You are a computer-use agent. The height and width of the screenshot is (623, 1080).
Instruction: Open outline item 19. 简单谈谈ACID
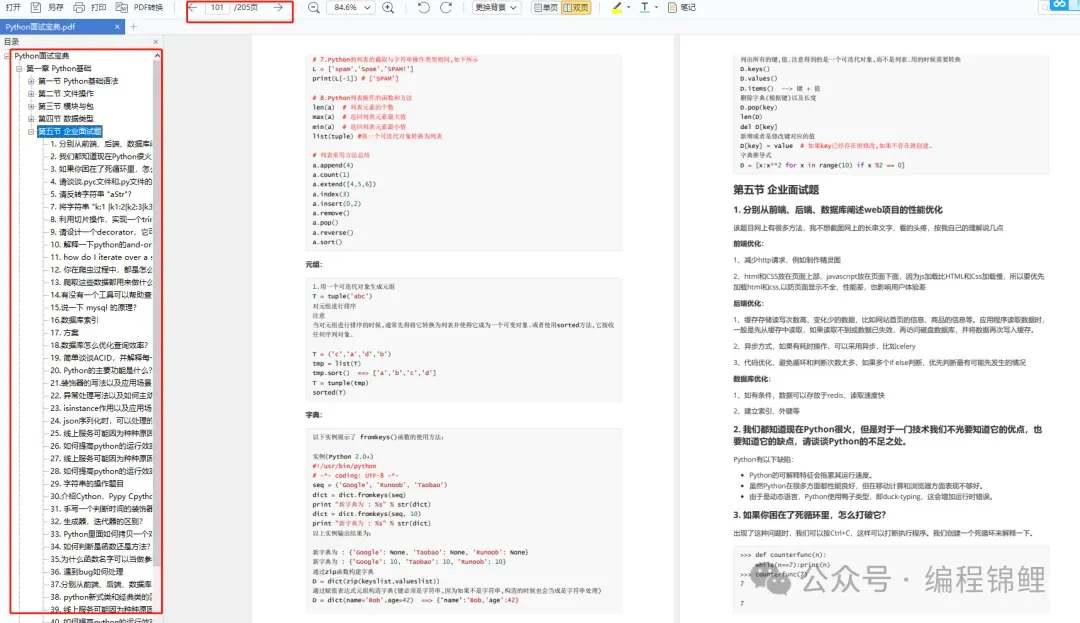[101, 357]
